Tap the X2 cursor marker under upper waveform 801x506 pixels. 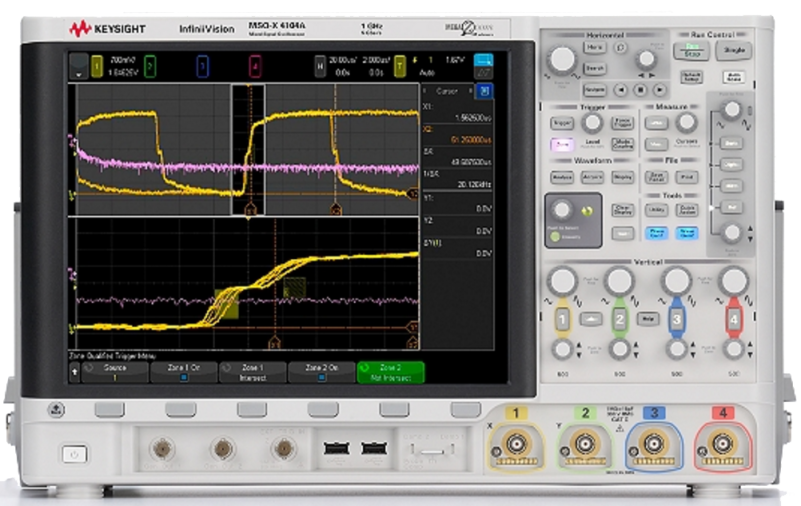coord(336,209)
